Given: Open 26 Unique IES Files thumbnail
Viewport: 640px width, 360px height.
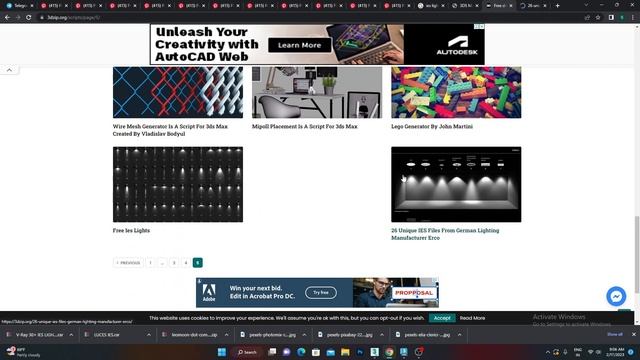Looking at the screenshot, I should (x=456, y=184).
